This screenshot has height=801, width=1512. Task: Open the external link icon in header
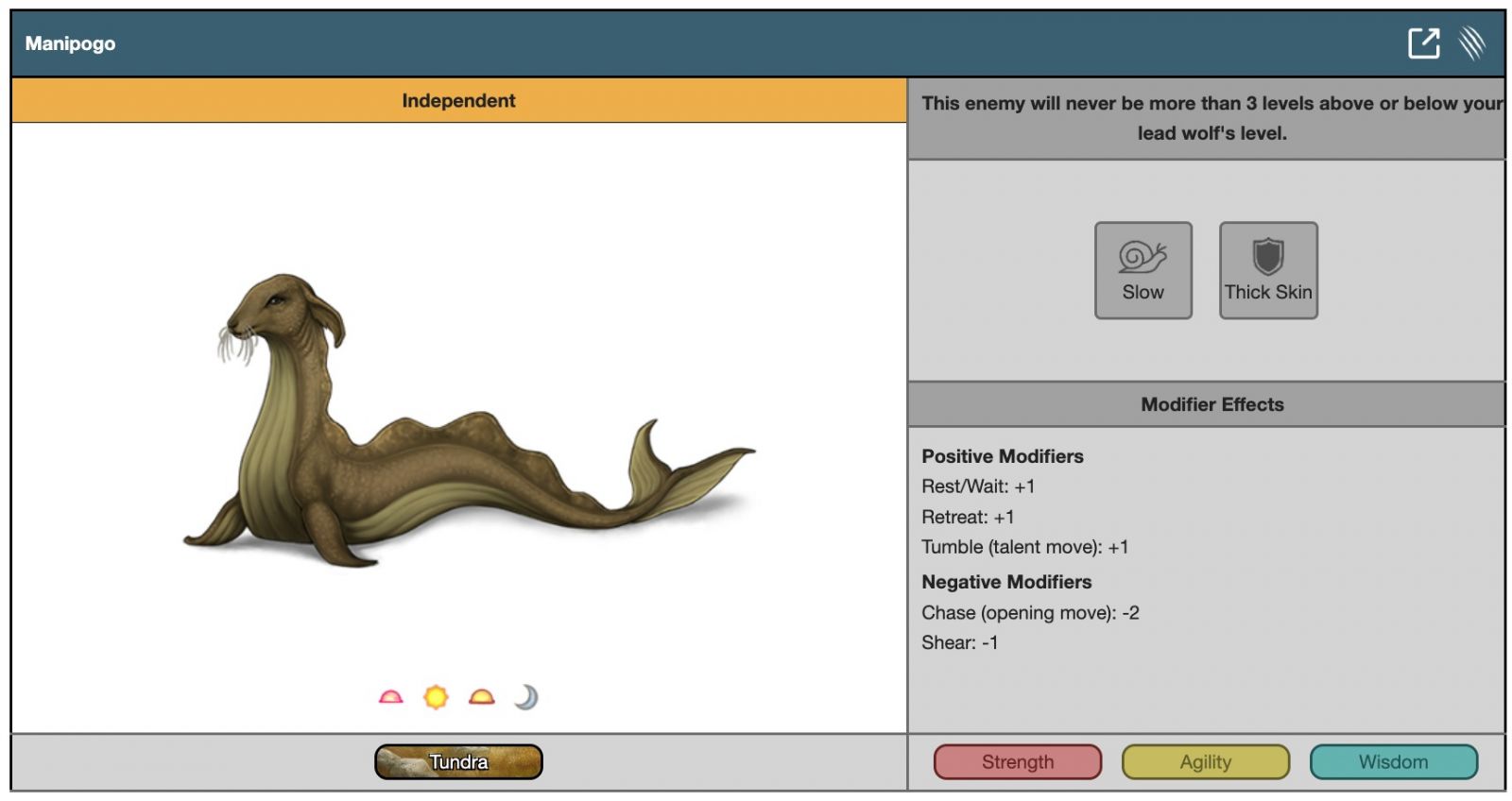pyautogui.click(x=1423, y=43)
